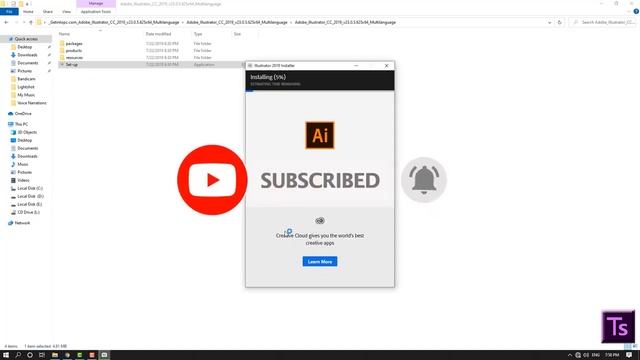Screen dimensions: 640x360
Task: Open the Manage contextual tab
Action: [96, 3]
